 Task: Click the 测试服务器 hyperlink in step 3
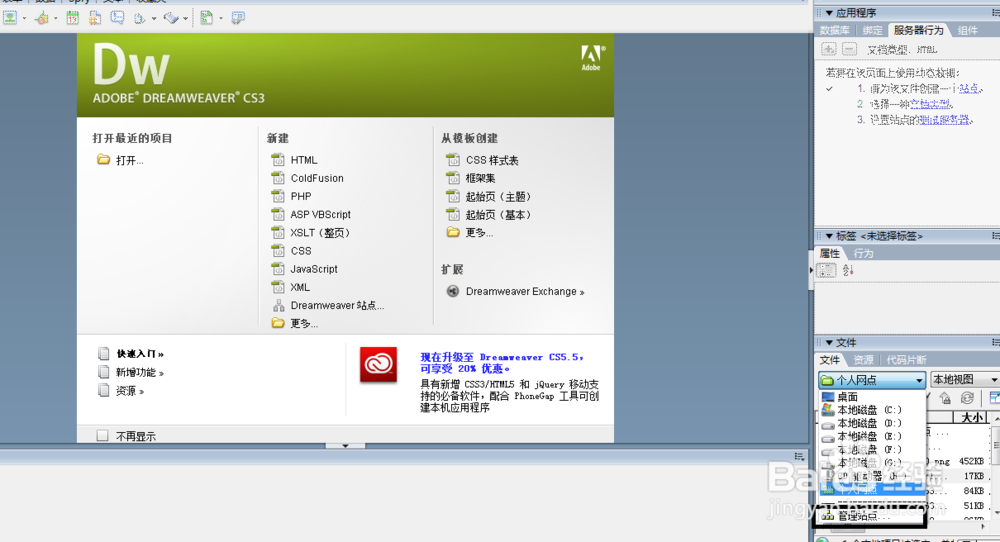(945, 119)
